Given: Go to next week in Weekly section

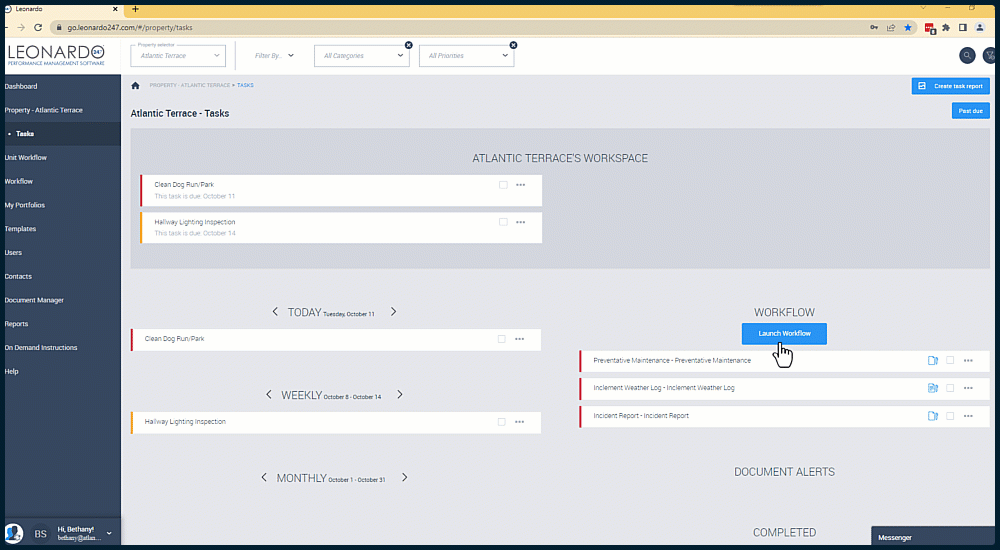Looking at the screenshot, I should [x=400, y=395].
